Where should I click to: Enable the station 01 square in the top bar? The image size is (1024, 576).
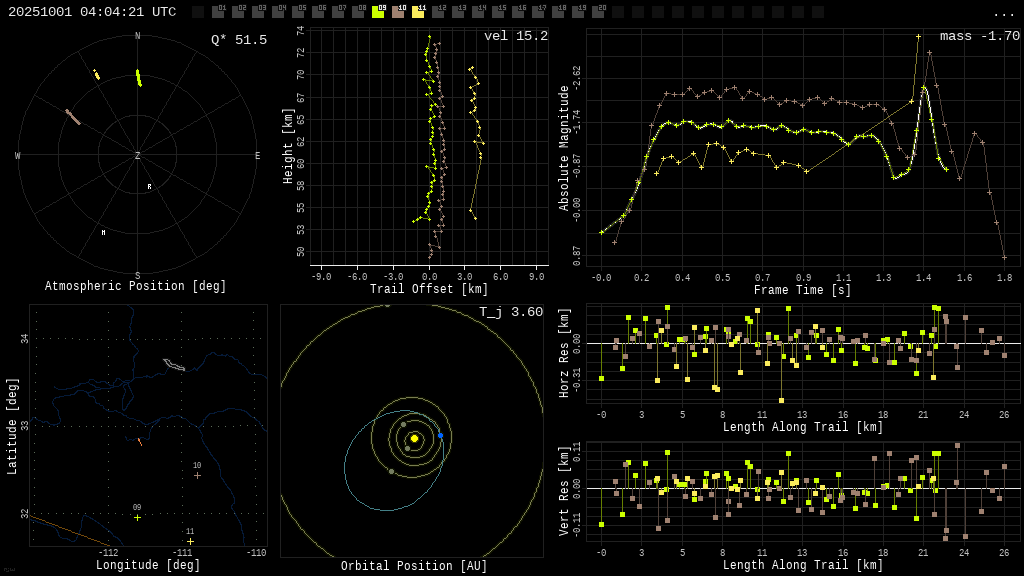tap(218, 12)
